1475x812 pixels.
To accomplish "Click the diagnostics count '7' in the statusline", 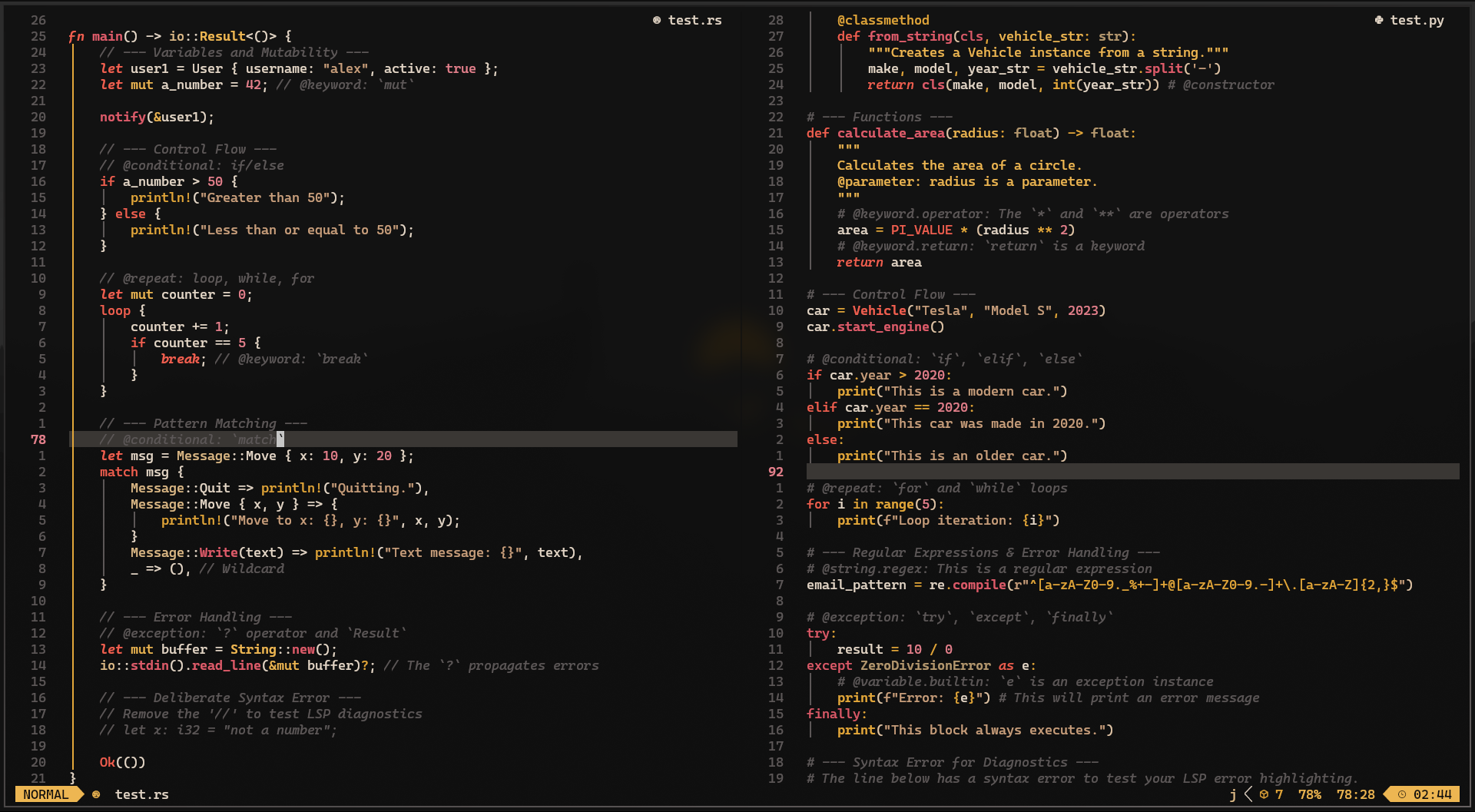I will coord(1278,794).
